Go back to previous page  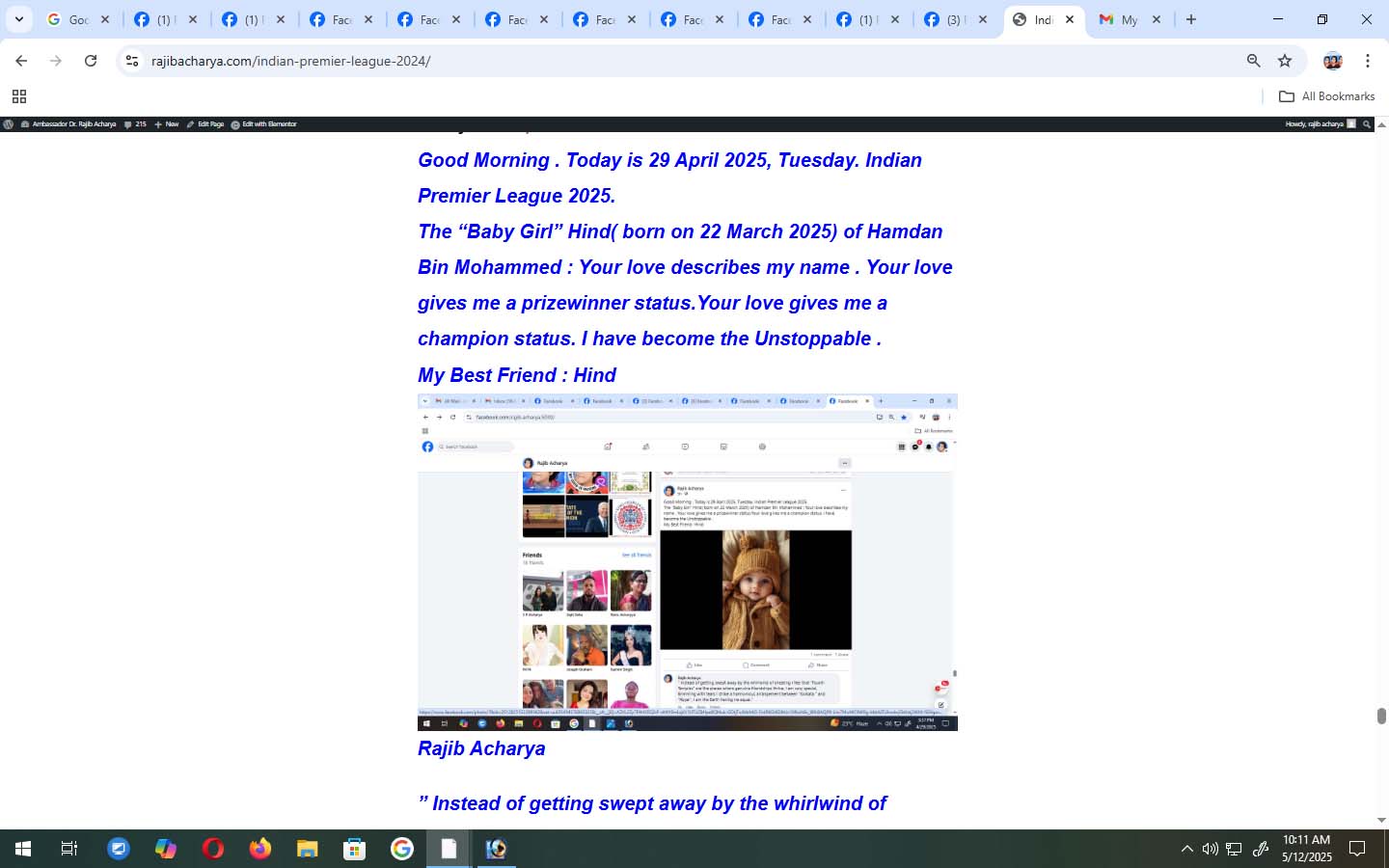[21, 61]
